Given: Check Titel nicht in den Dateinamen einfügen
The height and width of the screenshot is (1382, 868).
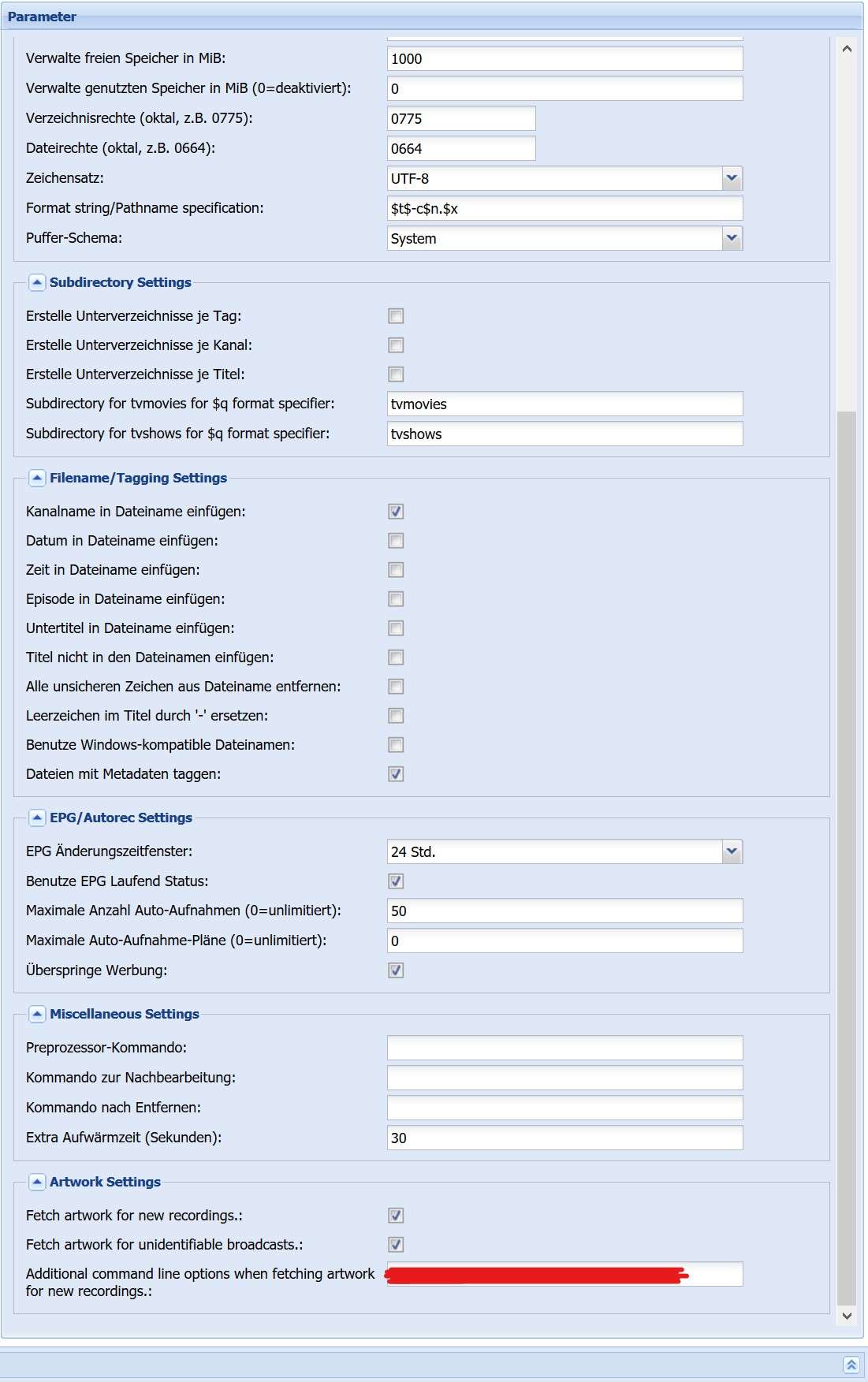Looking at the screenshot, I should click(396, 657).
